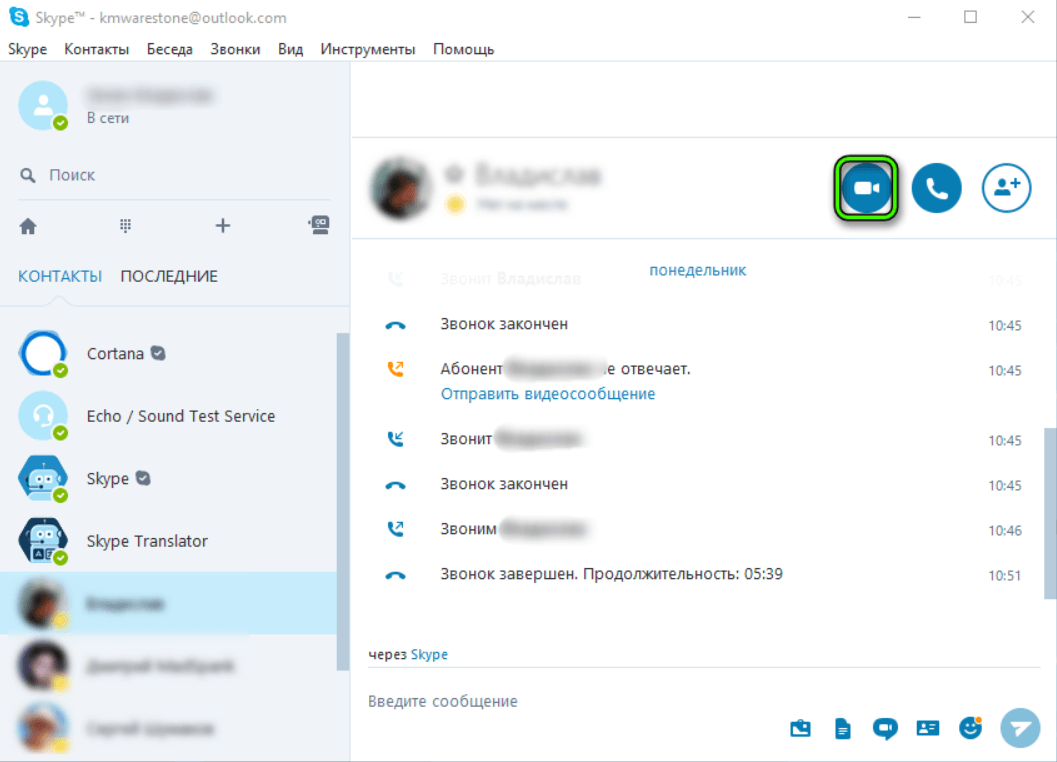Click the send file icon
Viewport: 1057px width, 762px height.
(x=843, y=728)
